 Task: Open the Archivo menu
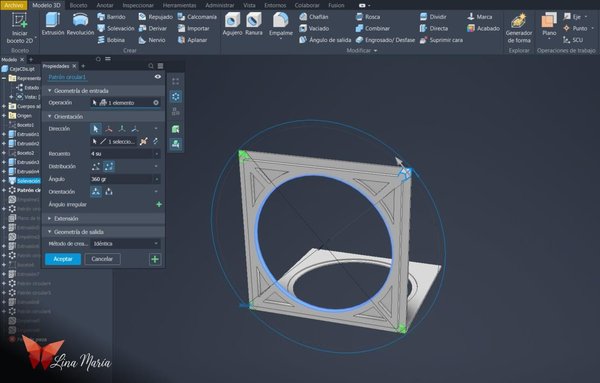(x=13, y=5)
